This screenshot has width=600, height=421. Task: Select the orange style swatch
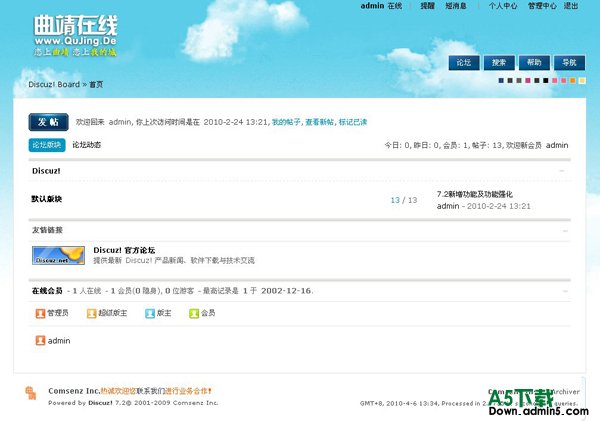coord(572,80)
